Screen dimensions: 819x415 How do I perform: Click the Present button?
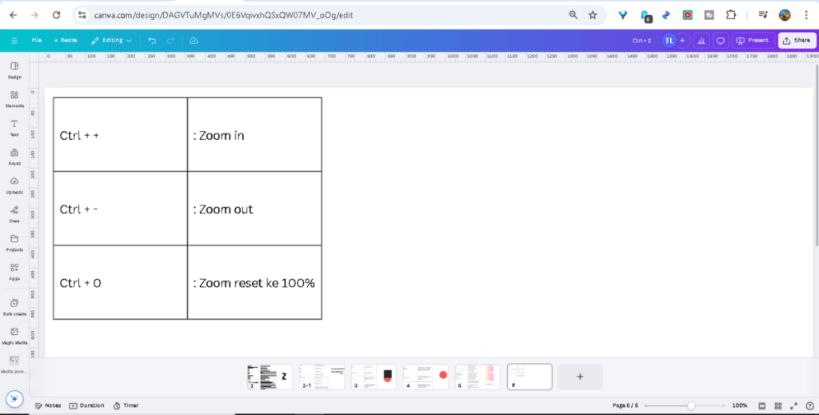pos(753,41)
